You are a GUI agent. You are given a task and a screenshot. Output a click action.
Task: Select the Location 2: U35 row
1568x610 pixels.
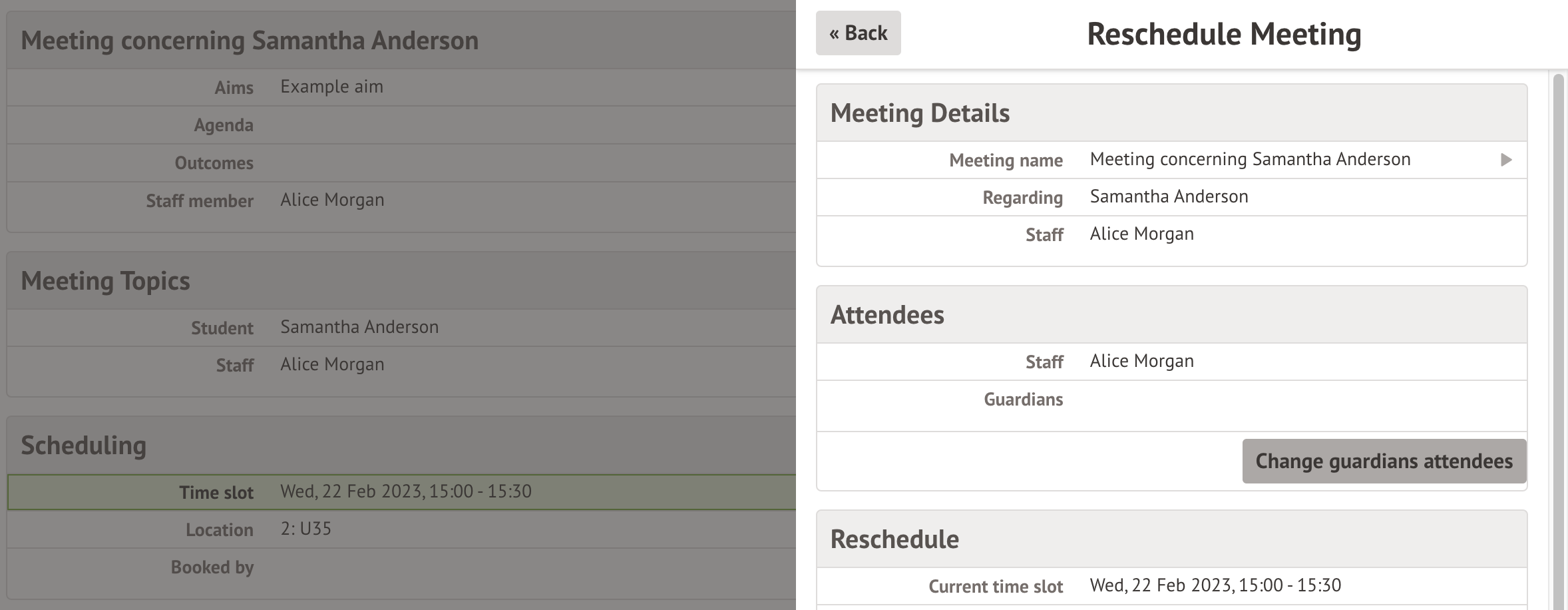(x=402, y=529)
